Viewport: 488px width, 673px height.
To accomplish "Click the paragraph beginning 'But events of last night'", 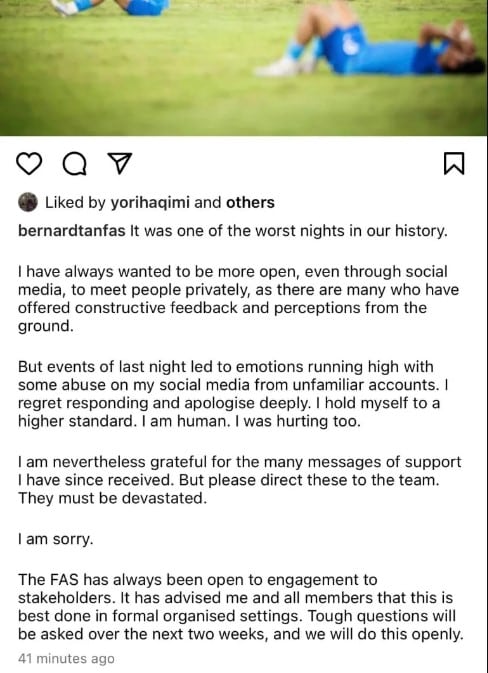I will (x=233, y=394).
